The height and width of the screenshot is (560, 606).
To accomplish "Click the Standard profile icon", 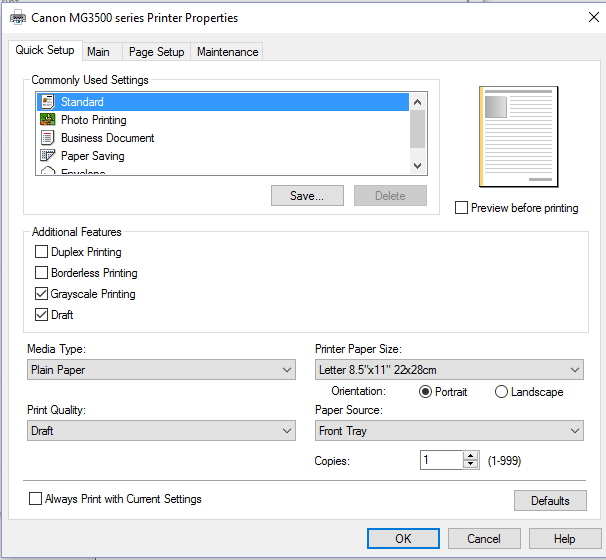I will [x=48, y=102].
